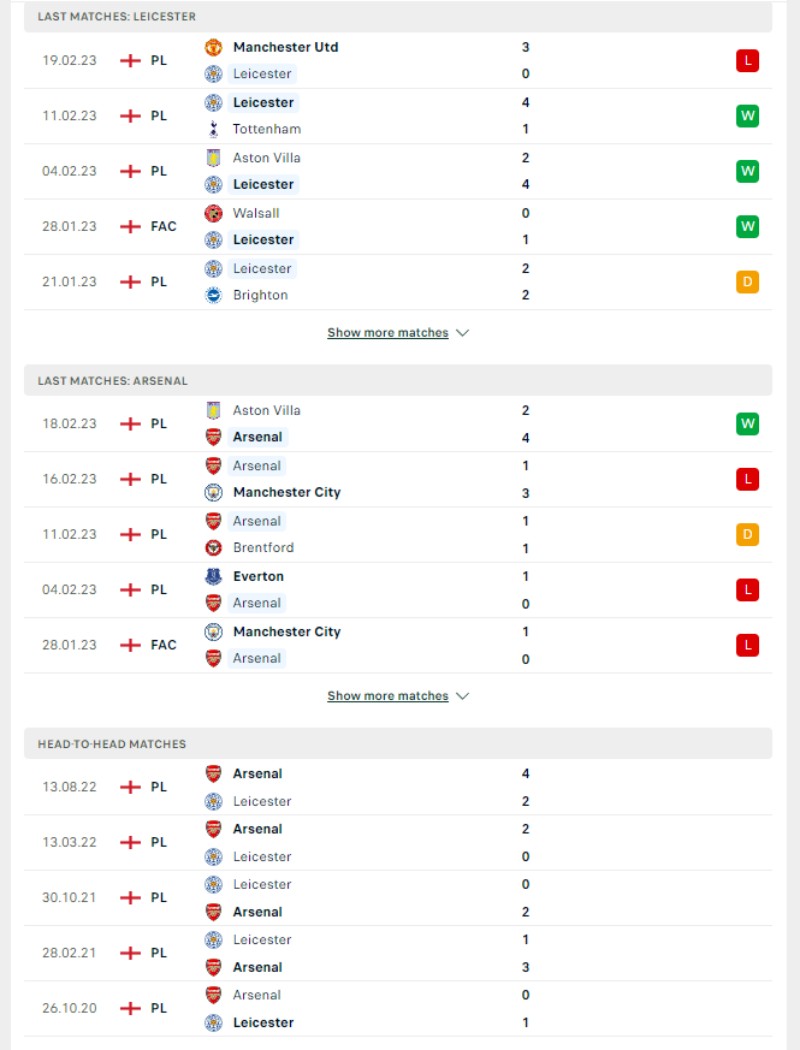This screenshot has height=1050, width=800.
Task: Select Manchester City team name on 16.02.23
Action: click(x=287, y=492)
